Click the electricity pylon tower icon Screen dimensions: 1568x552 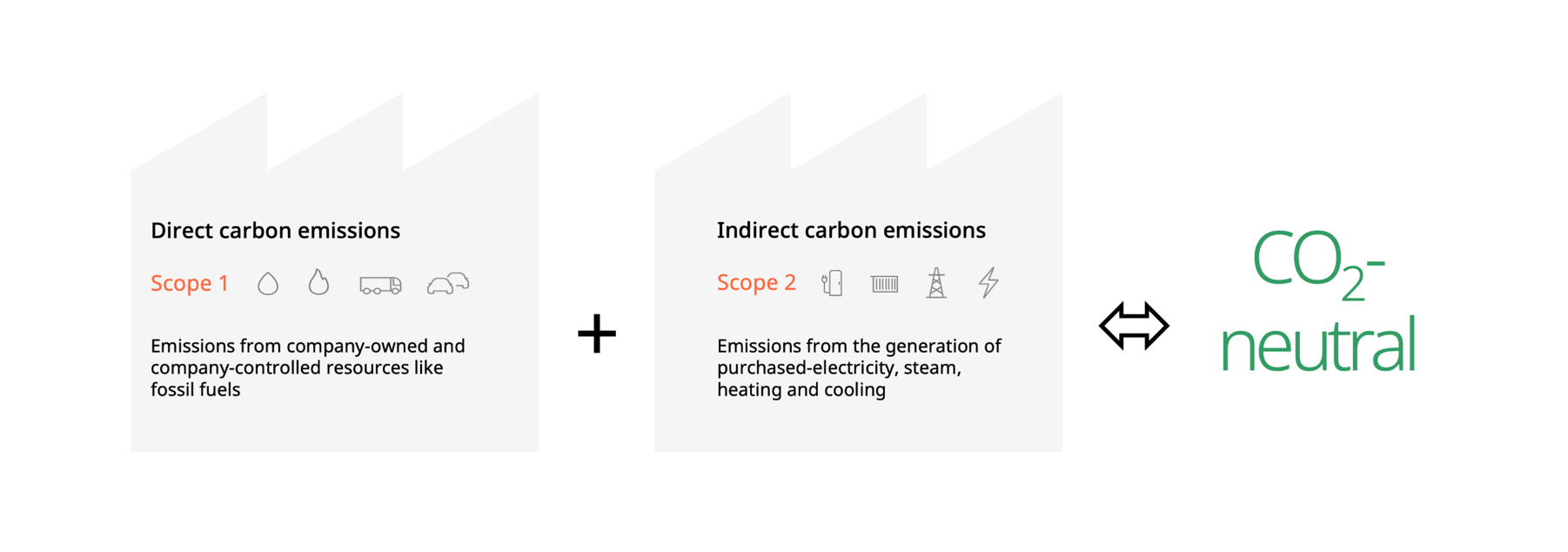click(x=936, y=283)
